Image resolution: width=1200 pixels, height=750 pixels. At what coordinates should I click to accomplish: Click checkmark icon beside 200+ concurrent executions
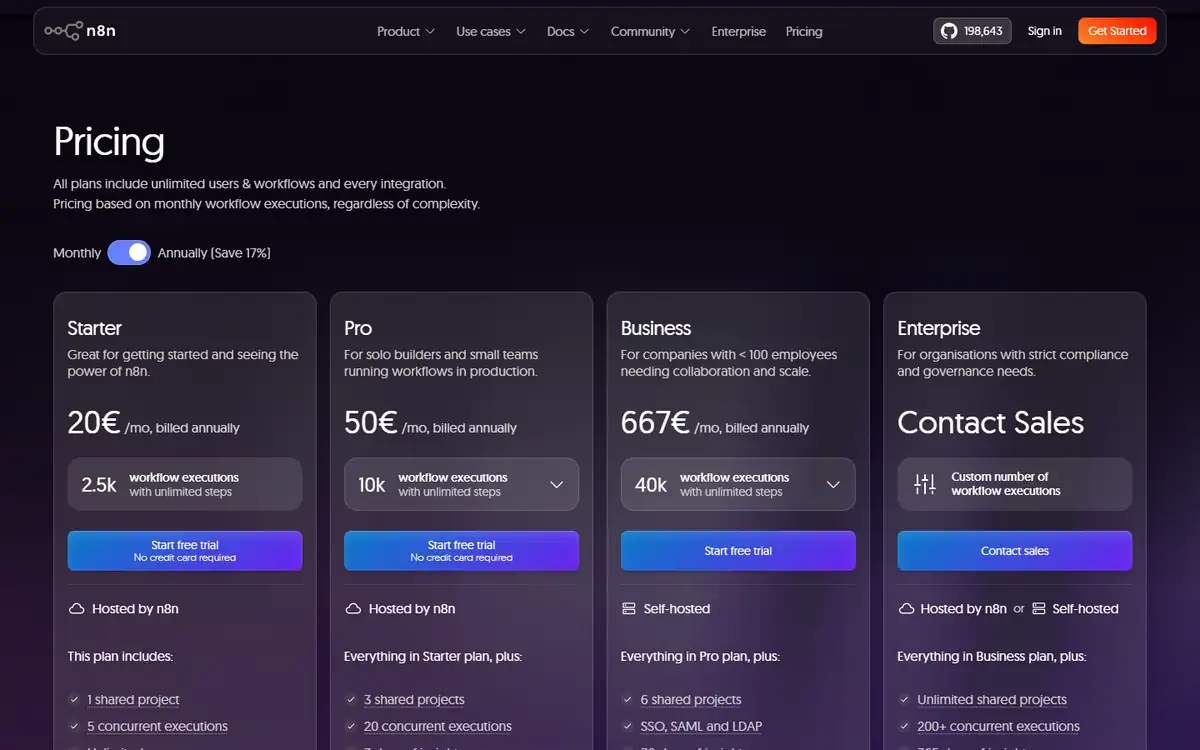904,726
